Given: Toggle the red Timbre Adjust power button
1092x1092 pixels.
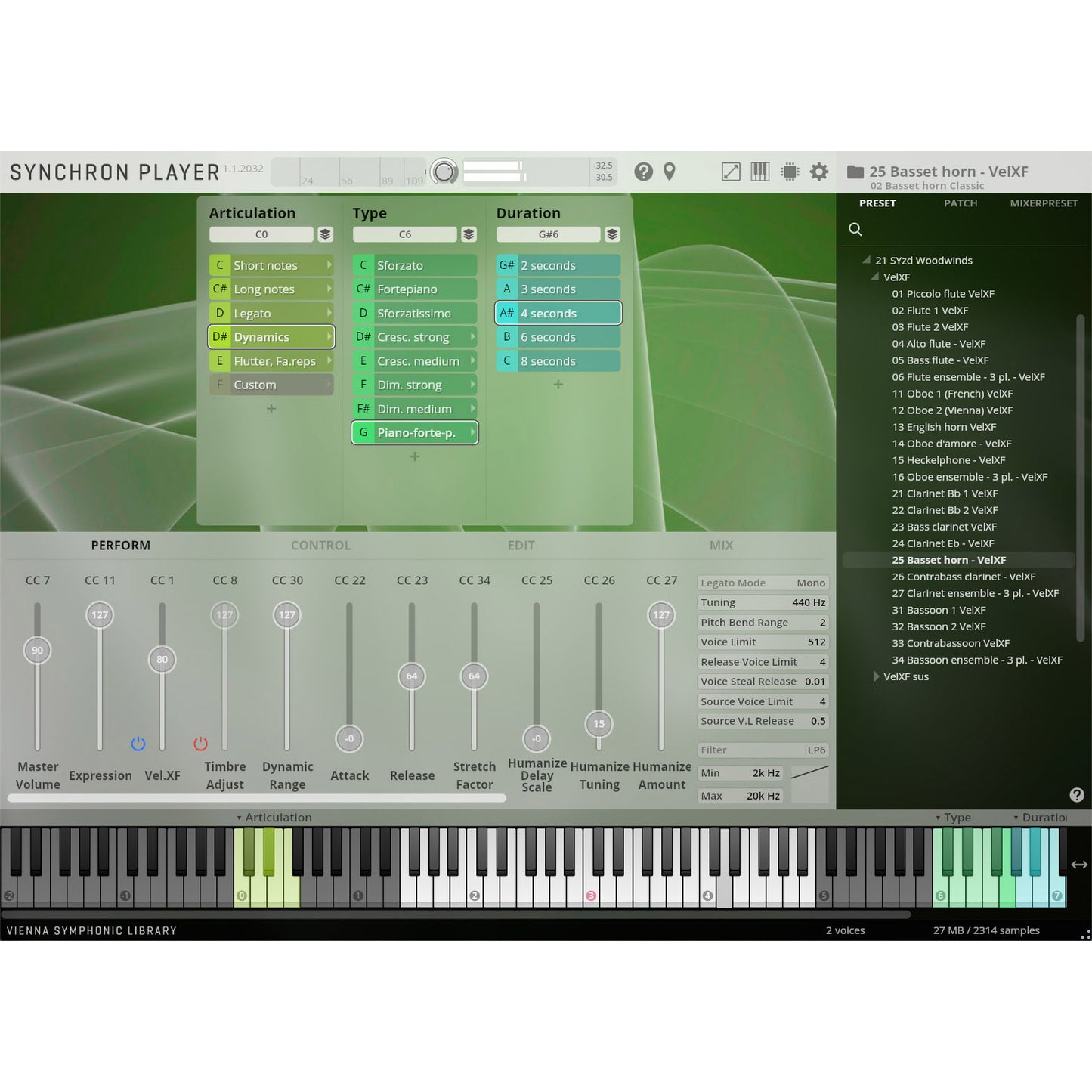Looking at the screenshot, I should pyautogui.click(x=200, y=744).
